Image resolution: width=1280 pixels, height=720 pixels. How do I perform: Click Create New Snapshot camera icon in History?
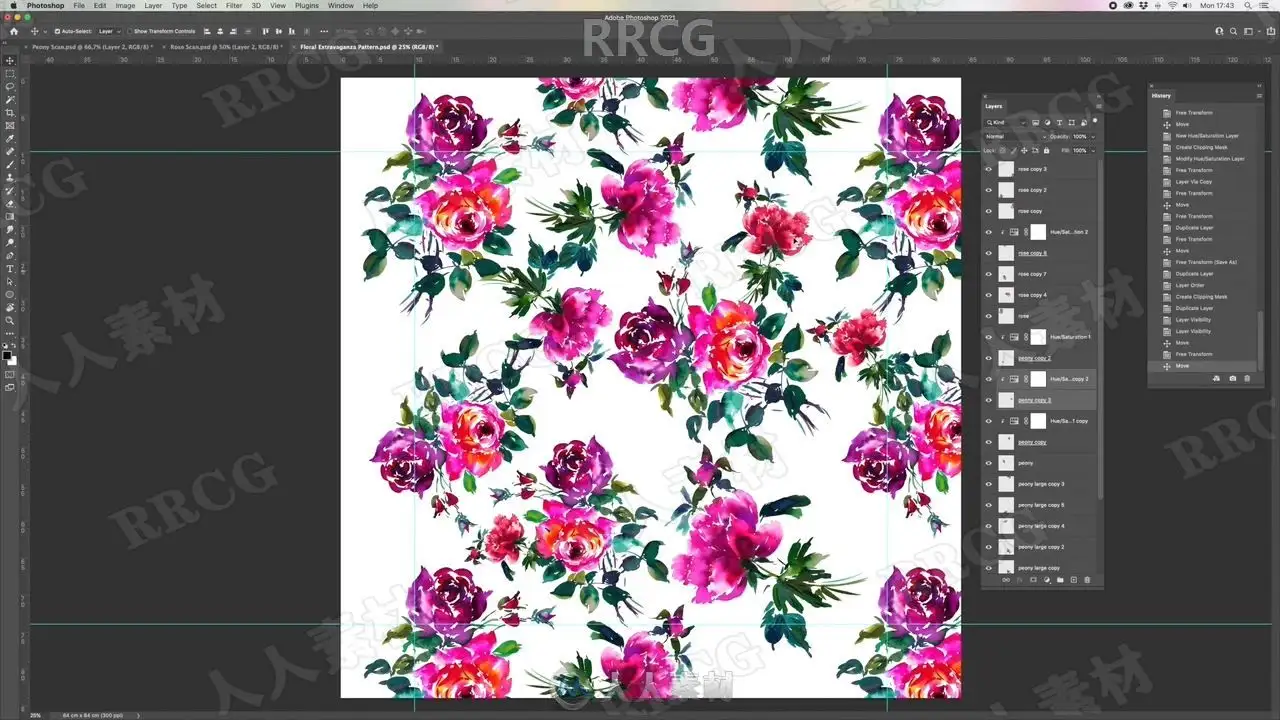coord(1233,378)
